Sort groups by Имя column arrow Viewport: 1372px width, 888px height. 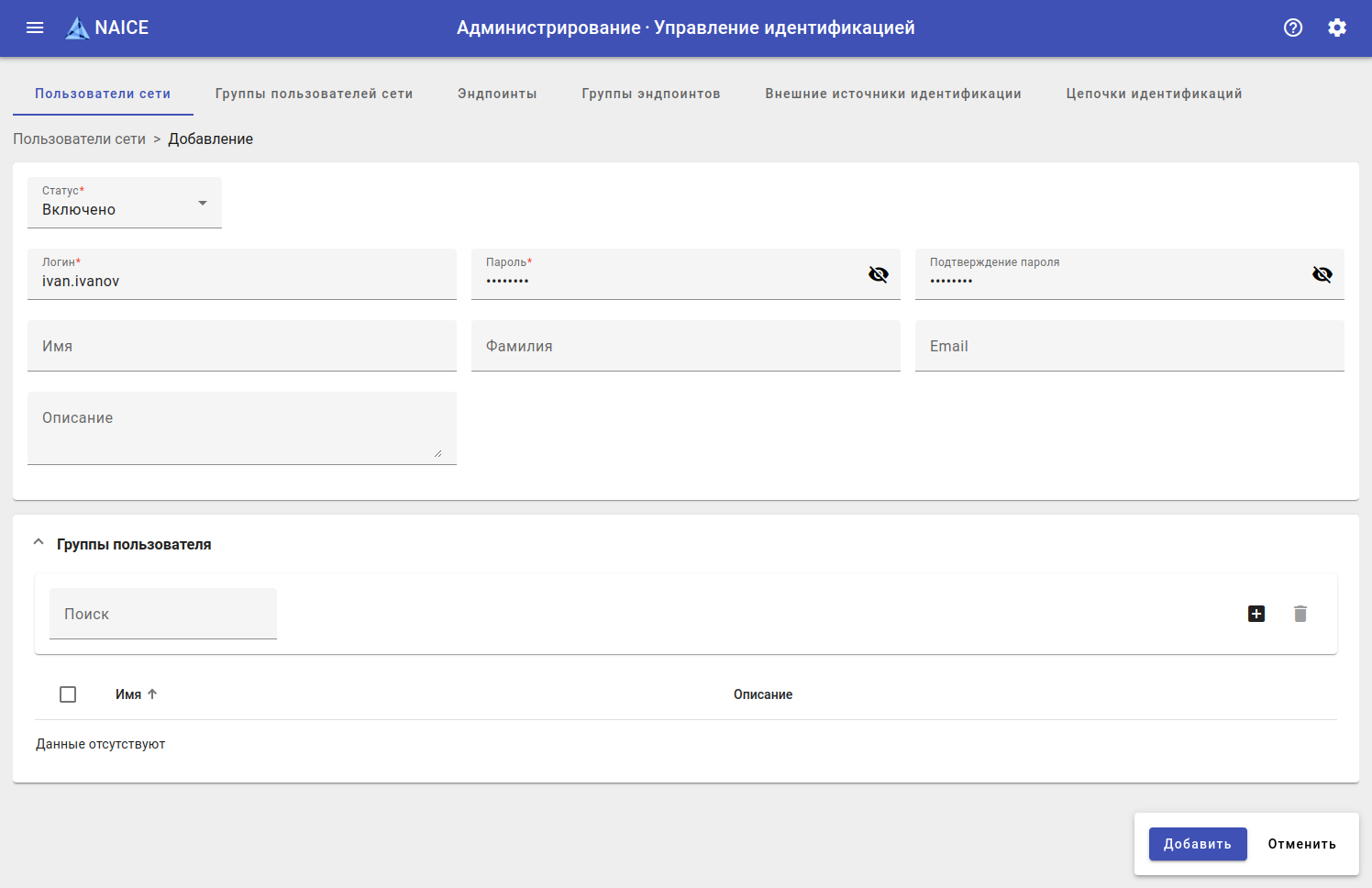(152, 694)
